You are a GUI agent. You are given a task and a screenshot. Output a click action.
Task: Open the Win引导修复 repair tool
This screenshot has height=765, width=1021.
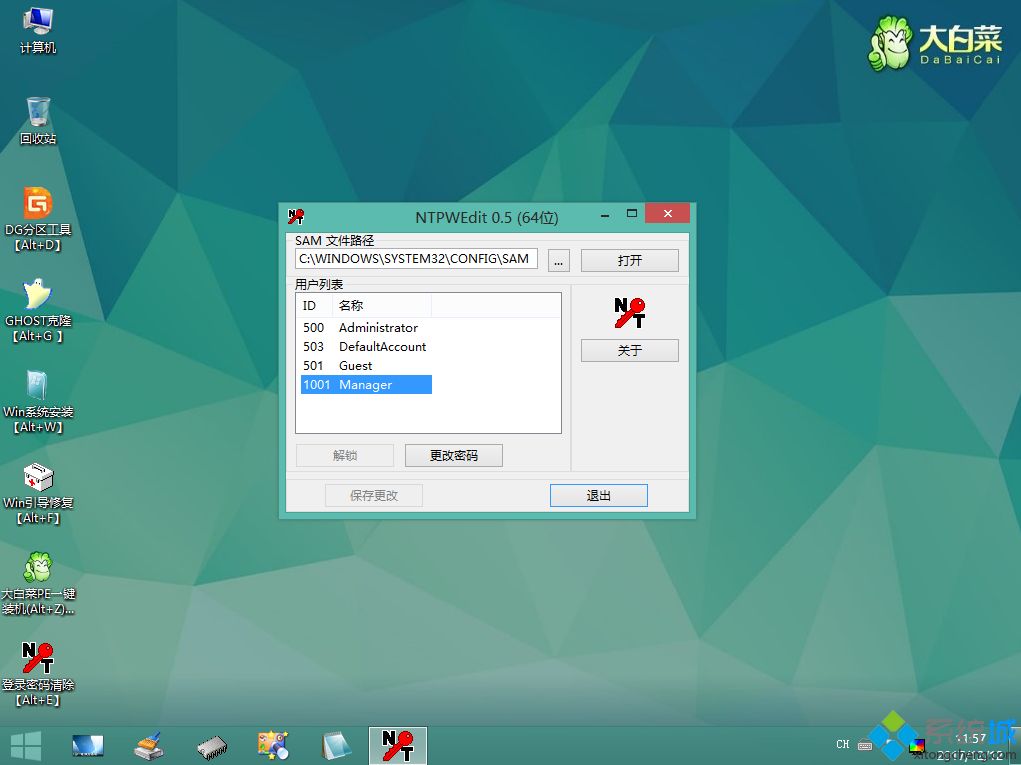tap(37, 485)
